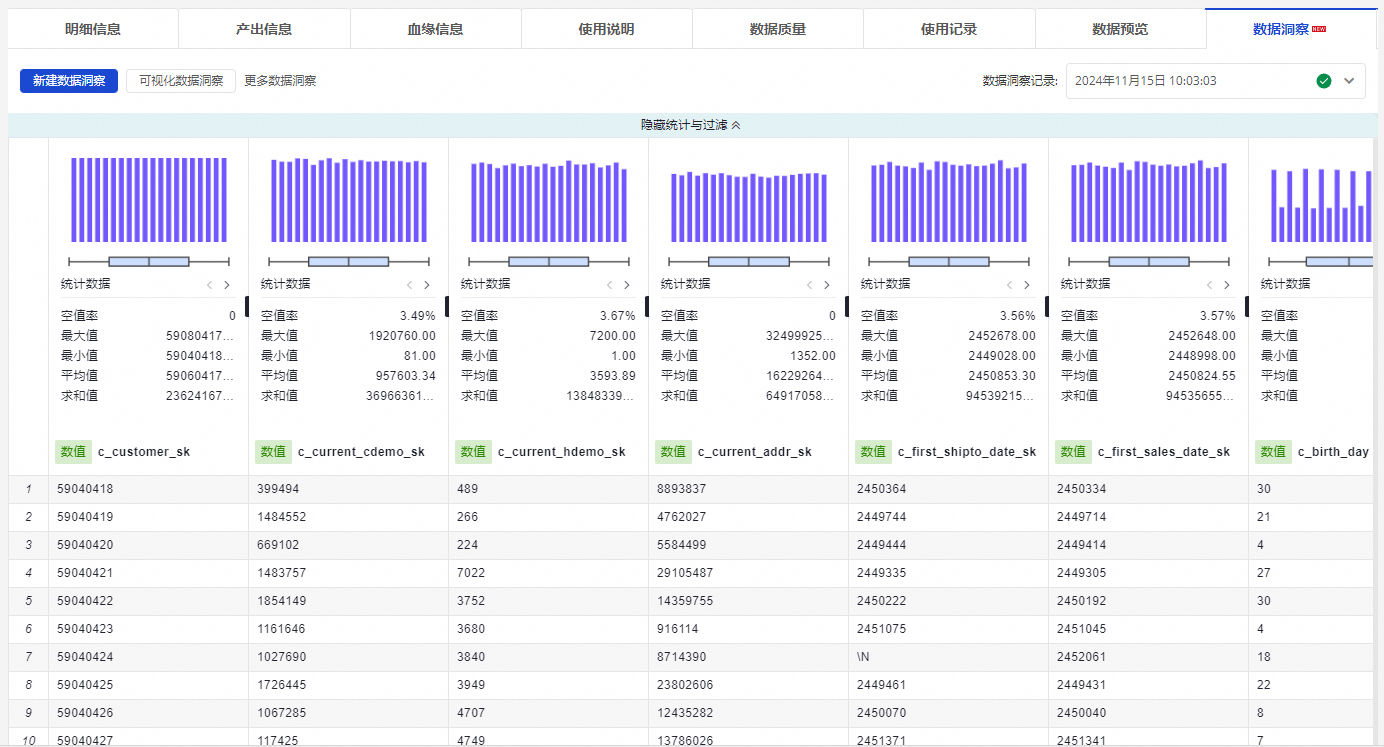Previous statistics page for c_current_addr_sk
The width and height of the screenshot is (1384, 747).
(809, 284)
